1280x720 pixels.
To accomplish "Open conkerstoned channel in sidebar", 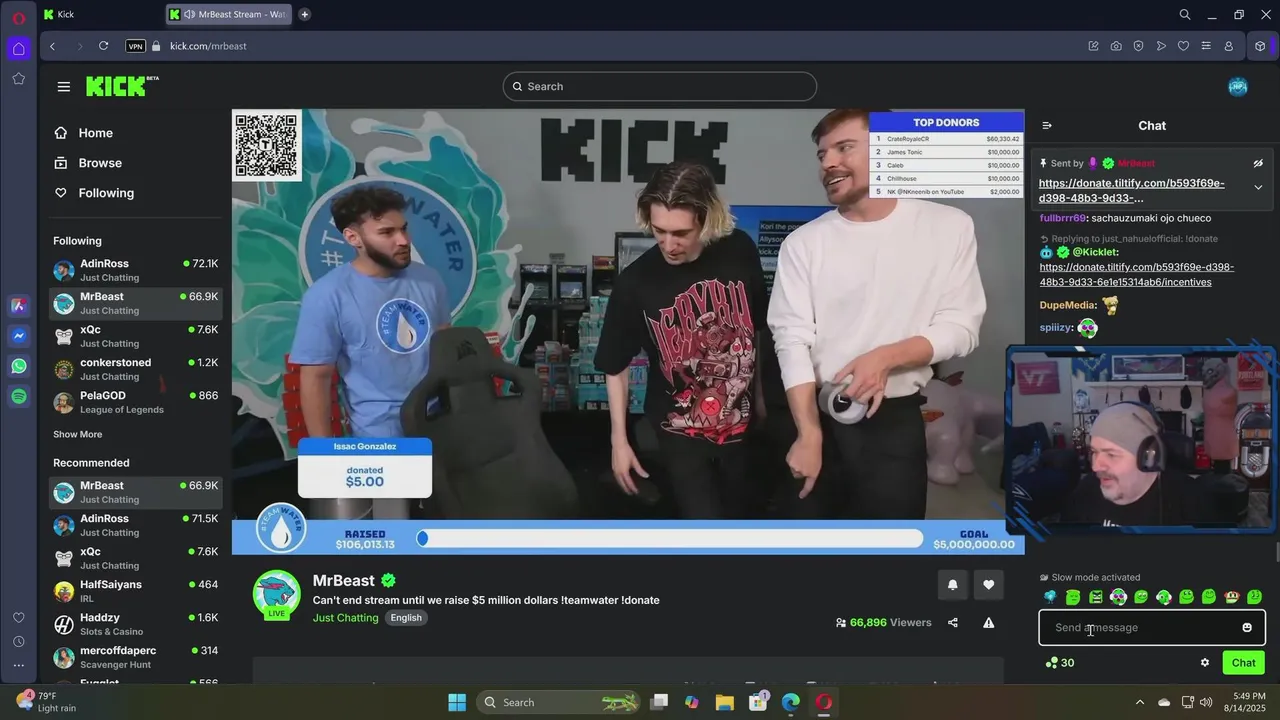I will [136, 370].
